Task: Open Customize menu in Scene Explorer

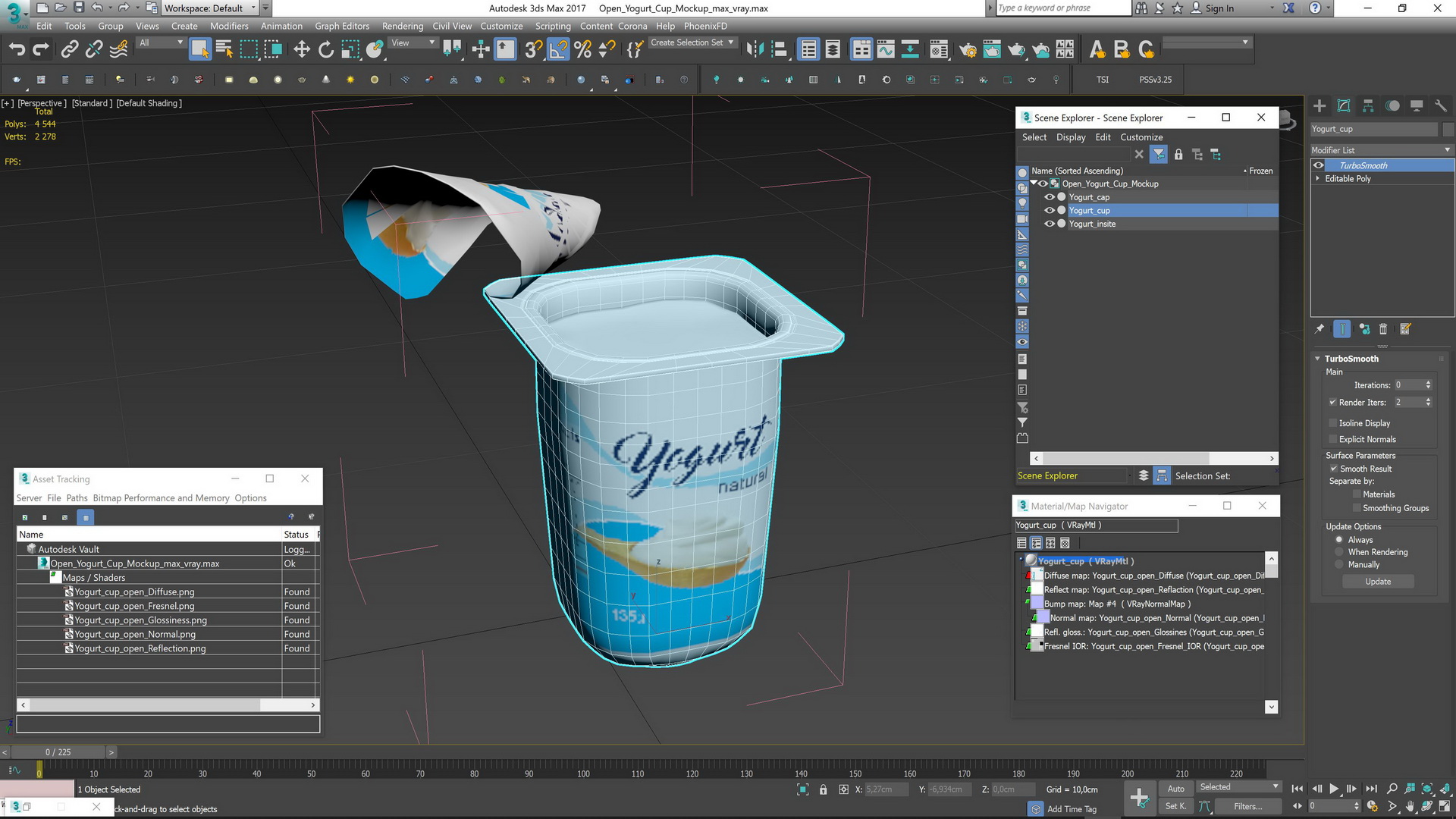Action: click(x=1141, y=137)
